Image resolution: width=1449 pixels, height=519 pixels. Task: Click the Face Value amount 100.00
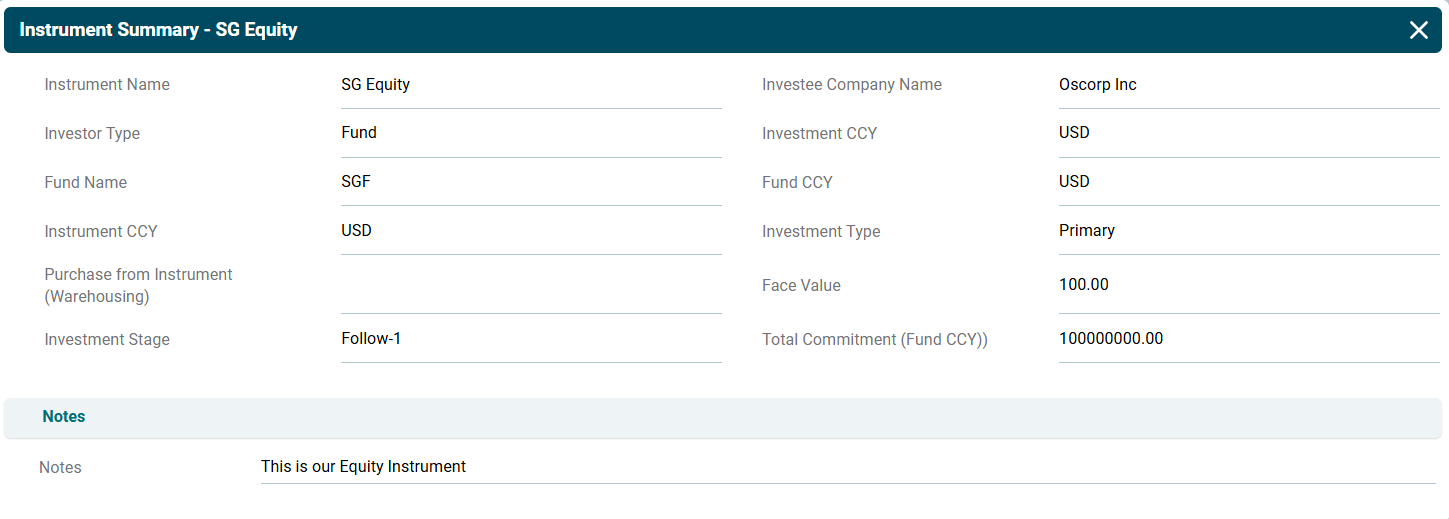pyautogui.click(x=1083, y=285)
